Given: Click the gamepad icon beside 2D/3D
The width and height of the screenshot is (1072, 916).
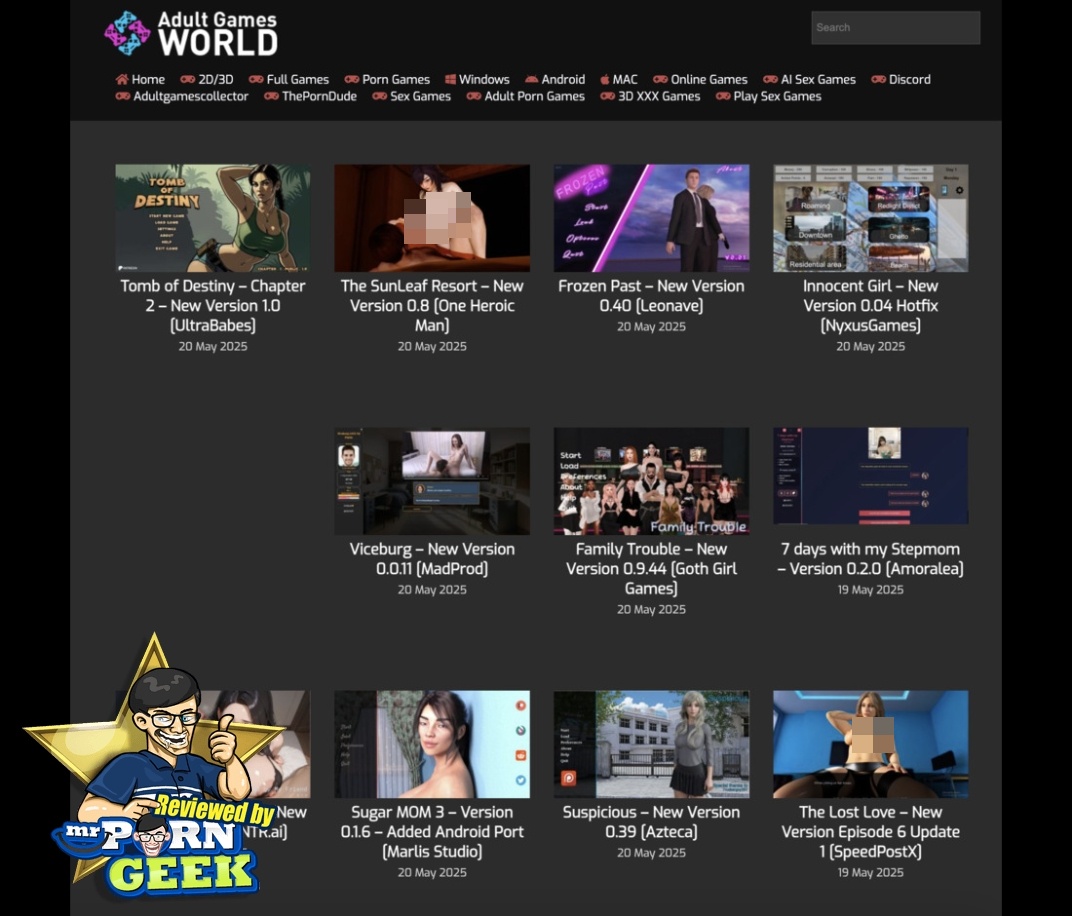Looking at the screenshot, I should [187, 79].
